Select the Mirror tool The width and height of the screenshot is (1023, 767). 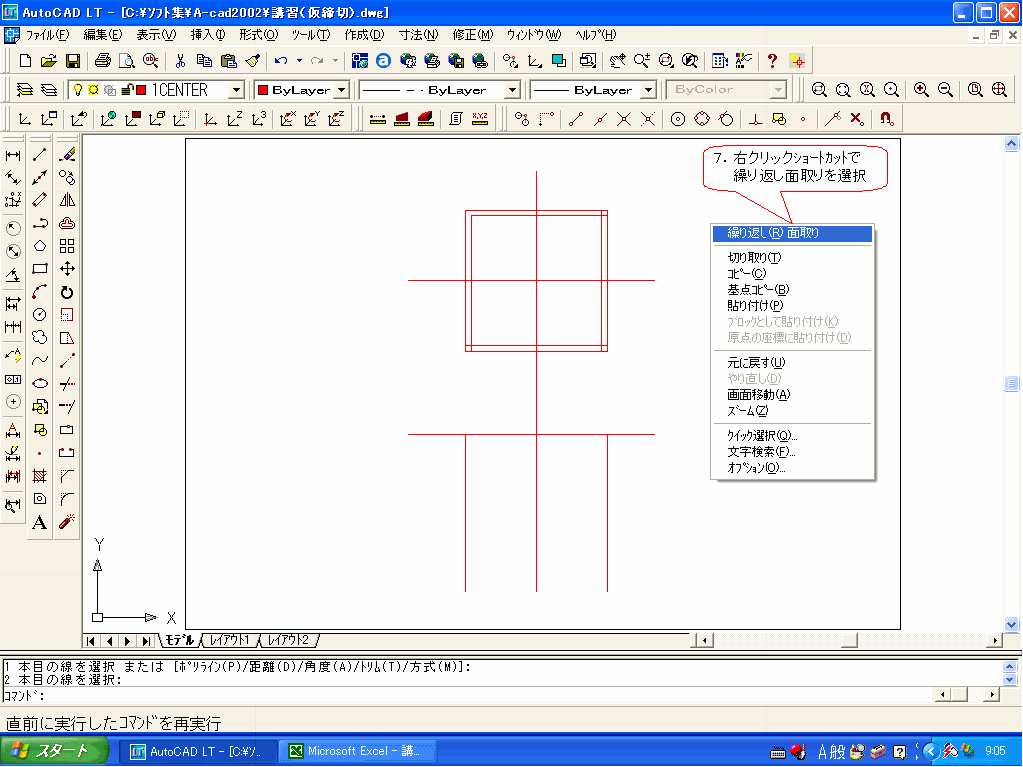click(x=67, y=200)
